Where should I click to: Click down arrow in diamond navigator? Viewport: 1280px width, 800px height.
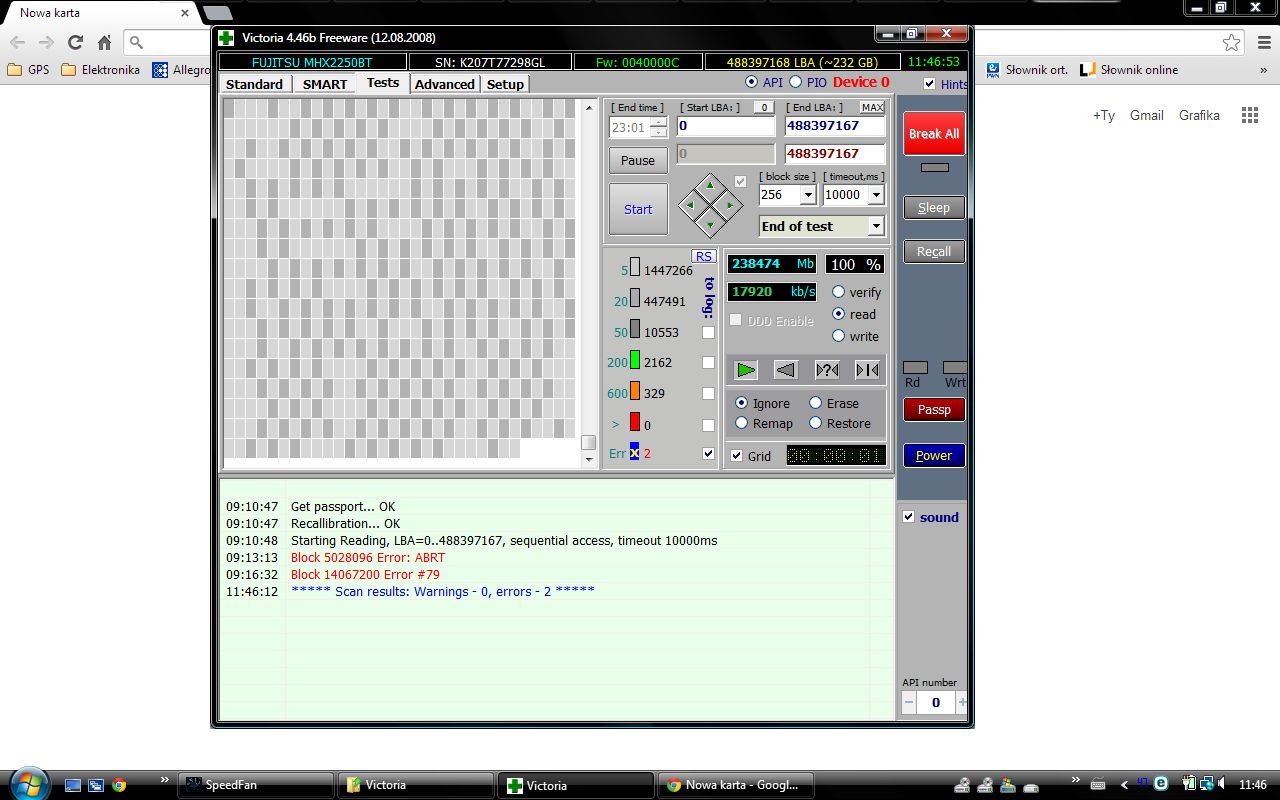(710, 225)
